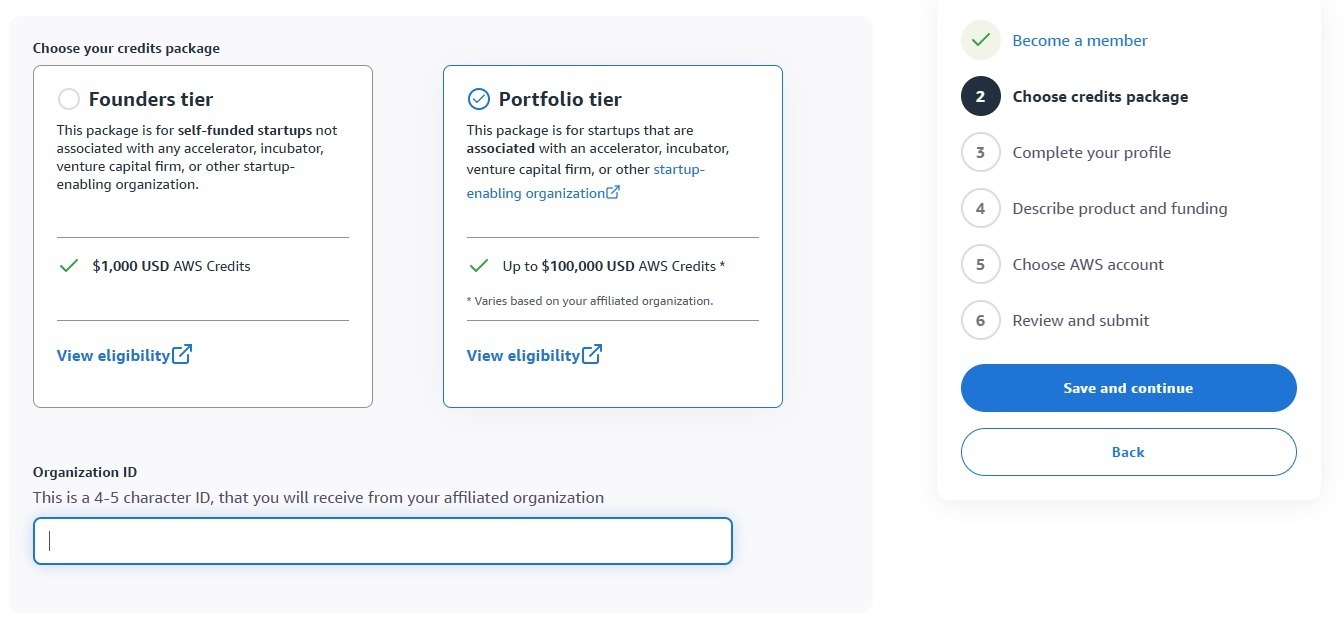Click the check badge icon in Portfolio tier header
This screenshot has height=629, width=1344.
479,99
